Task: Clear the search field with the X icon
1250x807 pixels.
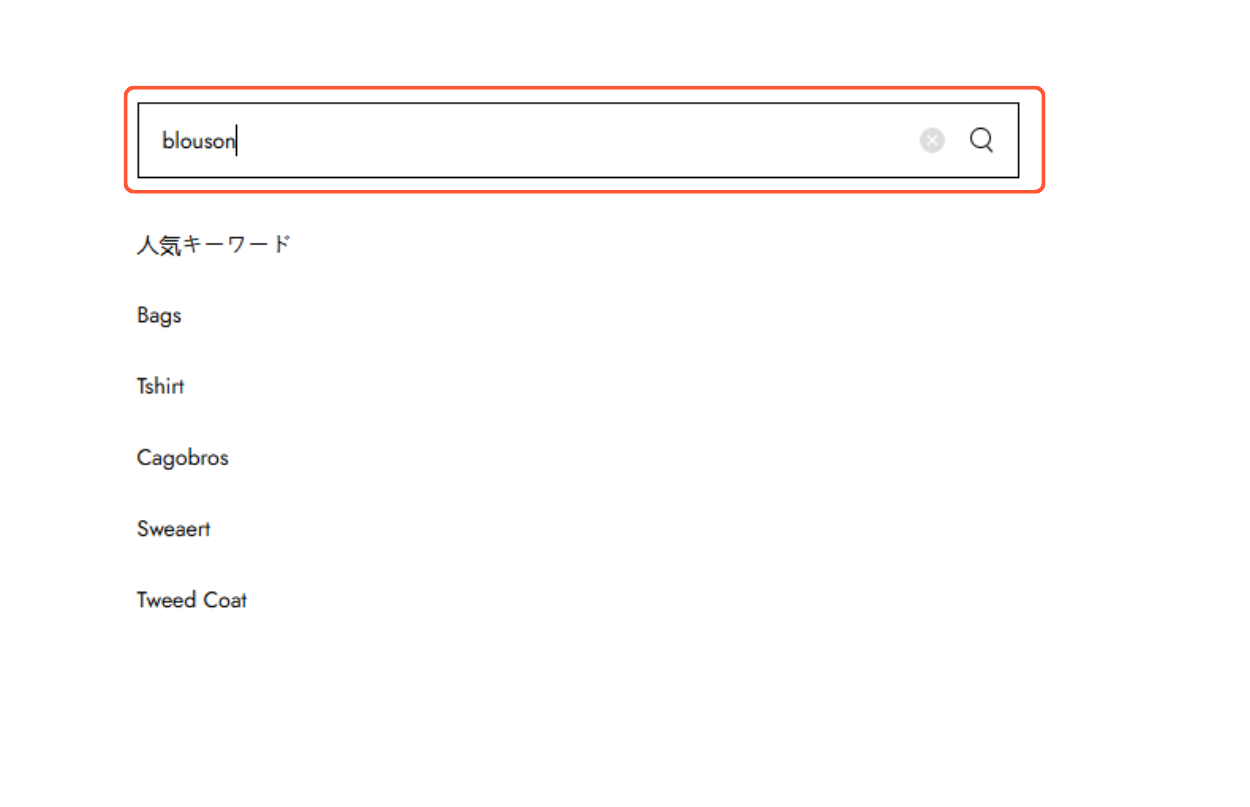Action: (x=932, y=141)
